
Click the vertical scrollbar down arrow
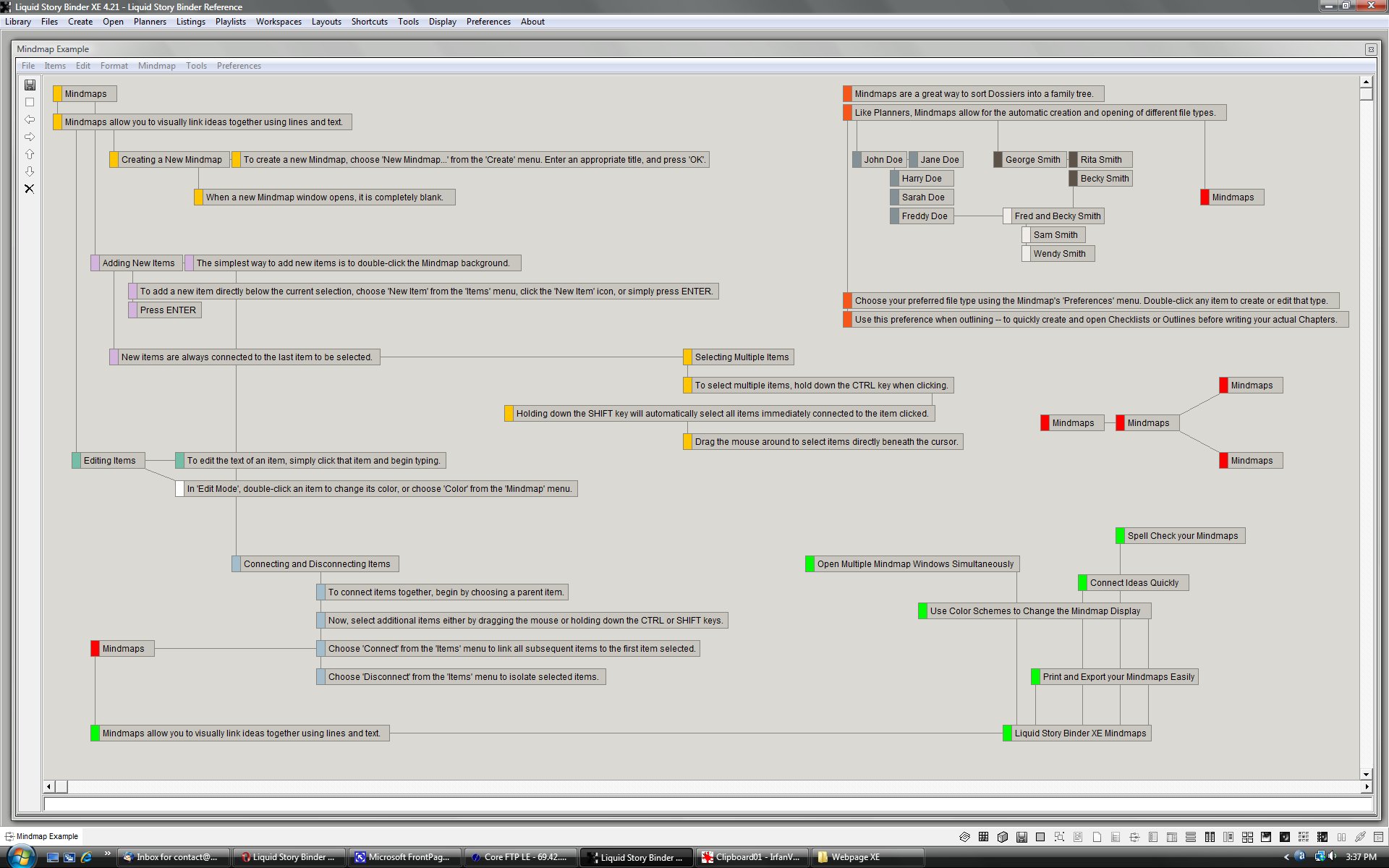tap(1366, 774)
